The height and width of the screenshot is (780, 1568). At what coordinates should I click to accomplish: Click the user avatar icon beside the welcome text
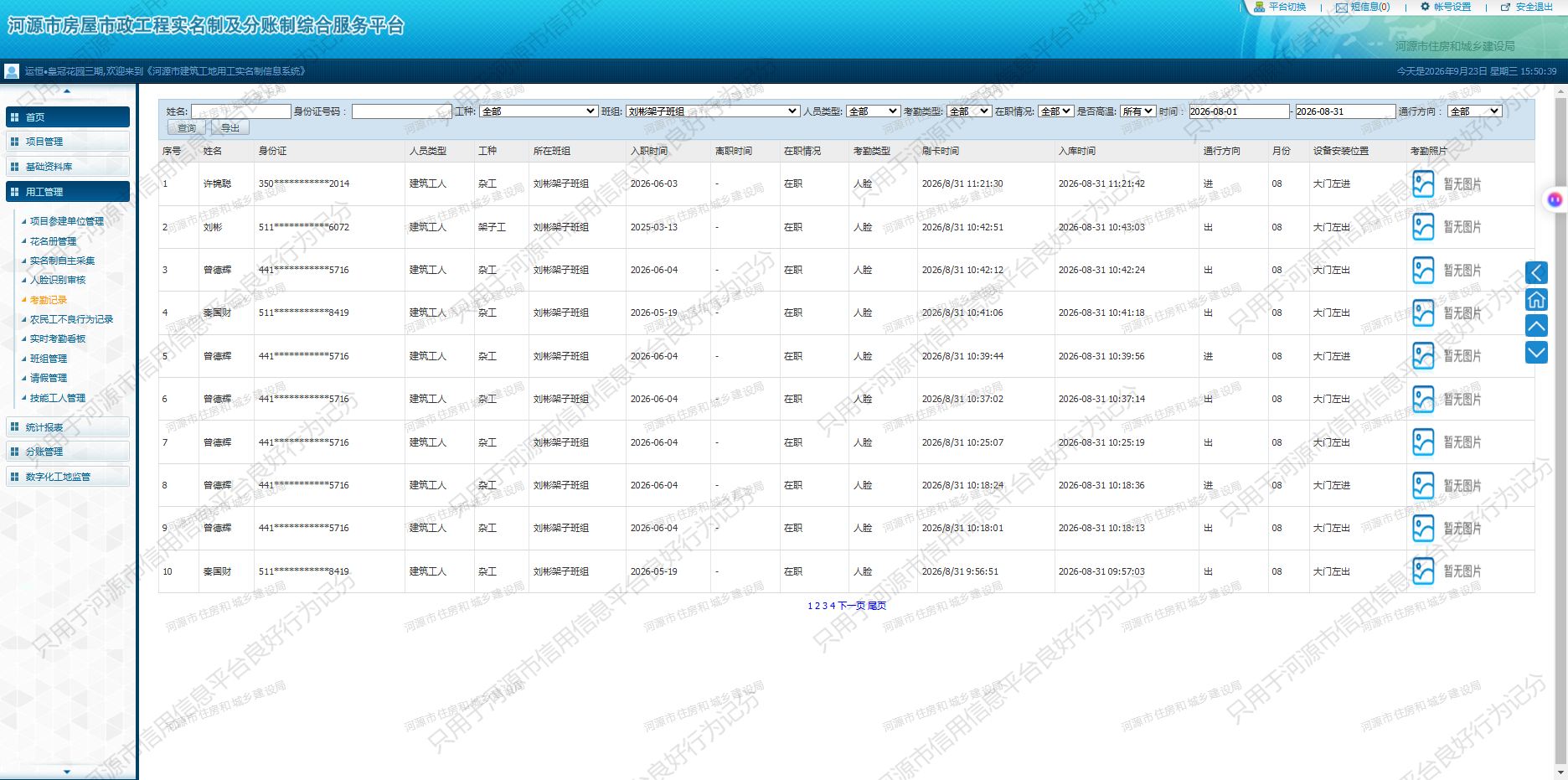point(12,71)
